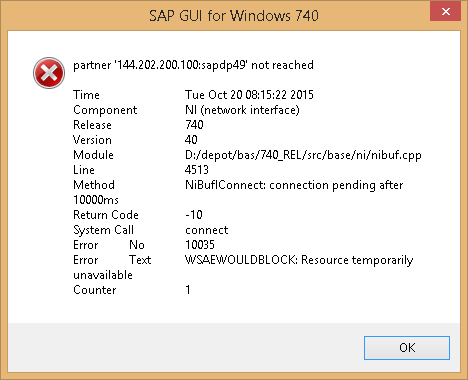Click the red error icon

pos(49,73)
